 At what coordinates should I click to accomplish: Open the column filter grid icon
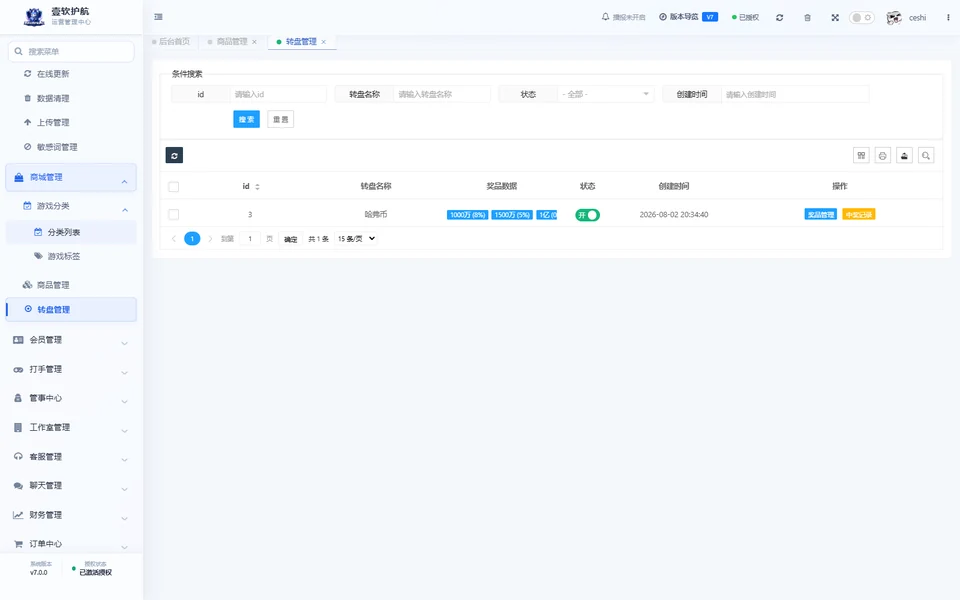pyautogui.click(x=861, y=156)
